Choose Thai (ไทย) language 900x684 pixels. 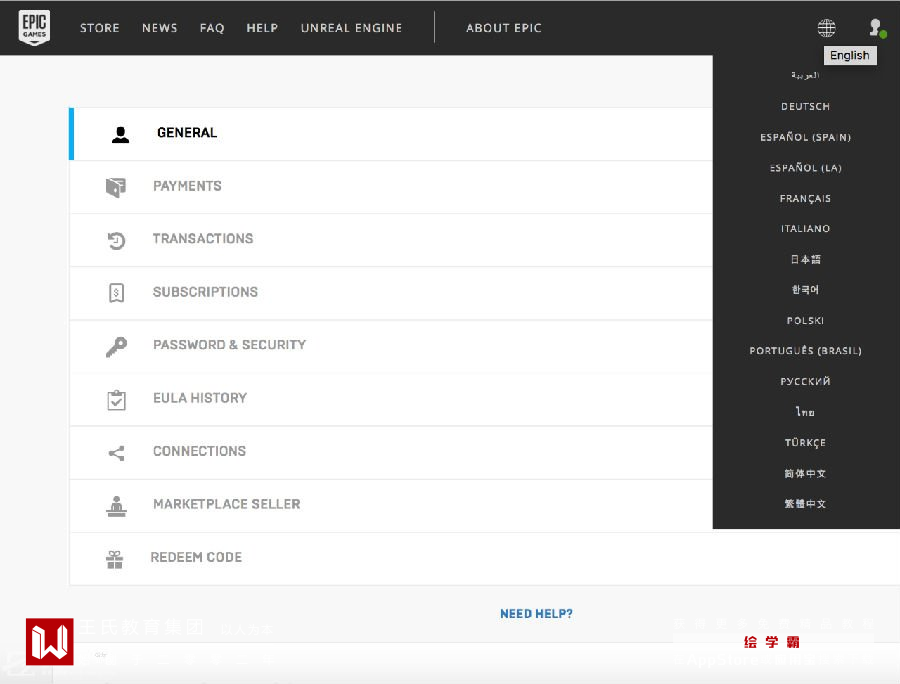pos(805,411)
